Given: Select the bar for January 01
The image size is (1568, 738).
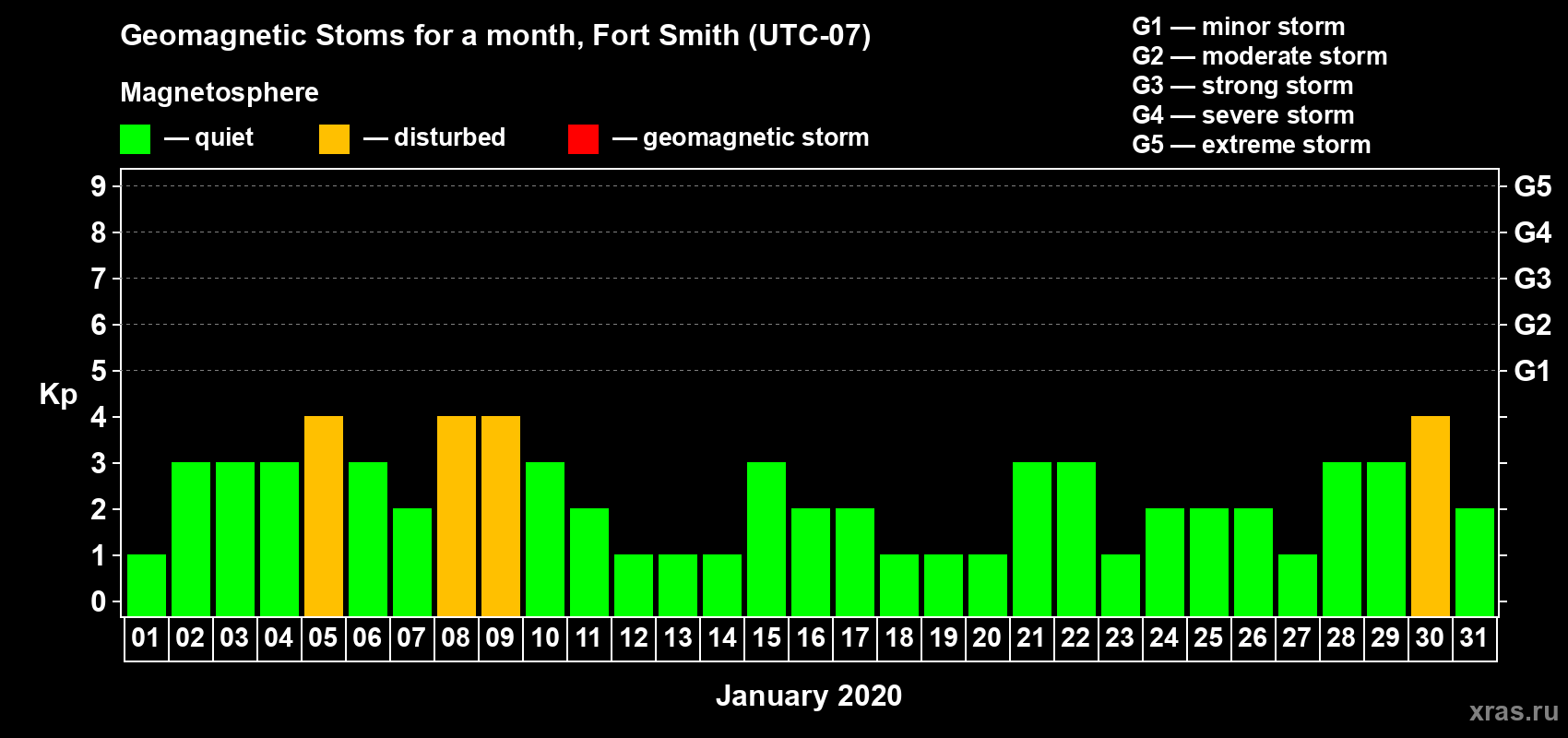Looking at the screenshot, I should coord(147,585).
